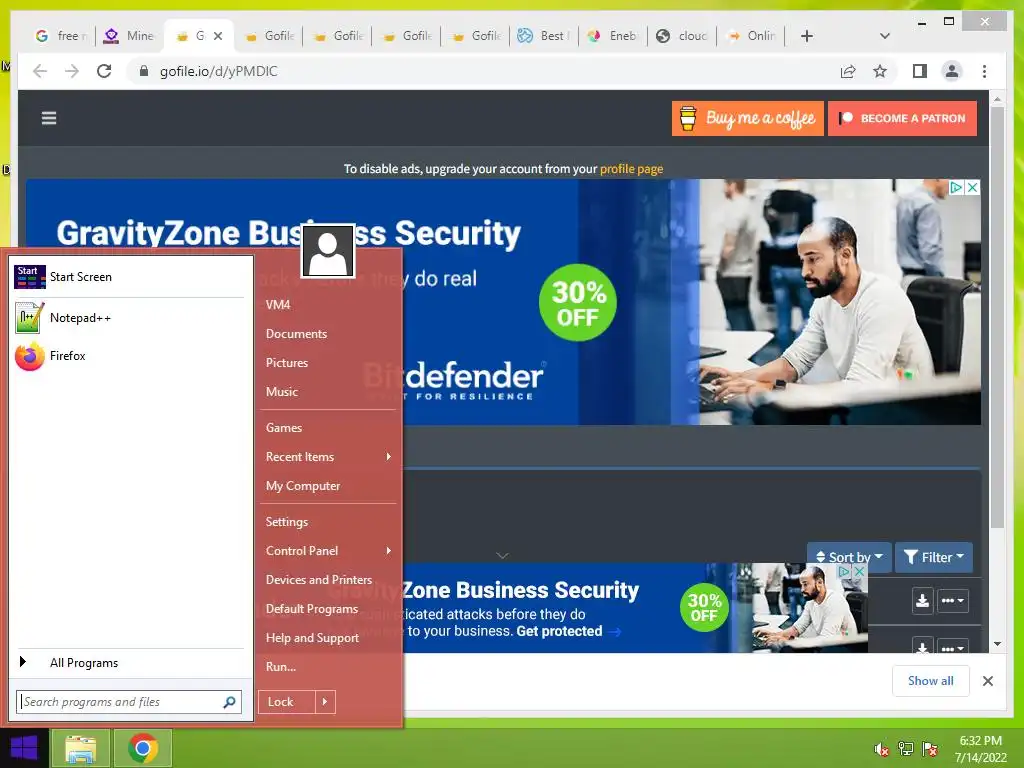Click the Chrome taskbar icon
This screenshot has height=768, width=1024.
coord(143,748)
